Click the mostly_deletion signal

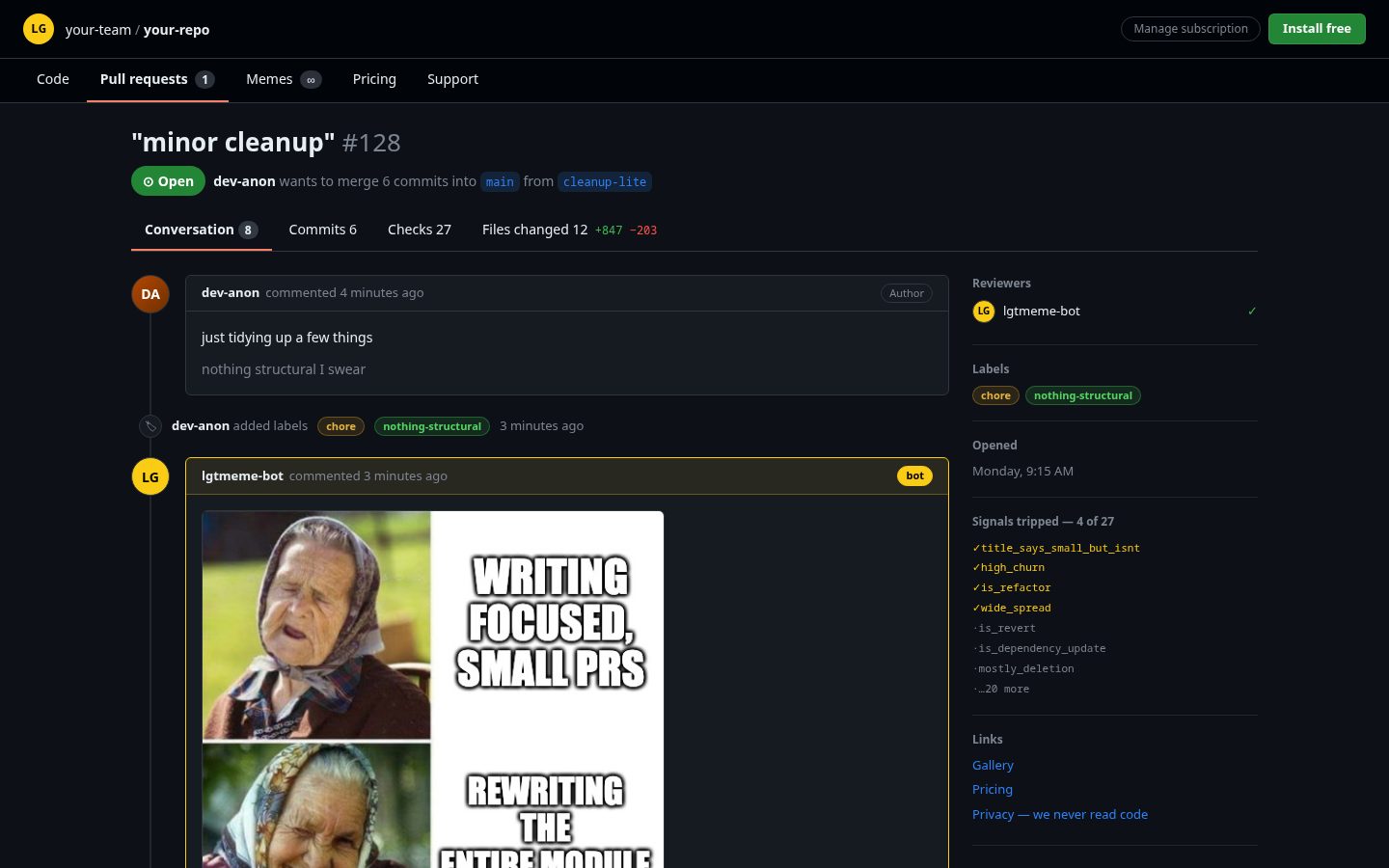tap(1023, 668)
